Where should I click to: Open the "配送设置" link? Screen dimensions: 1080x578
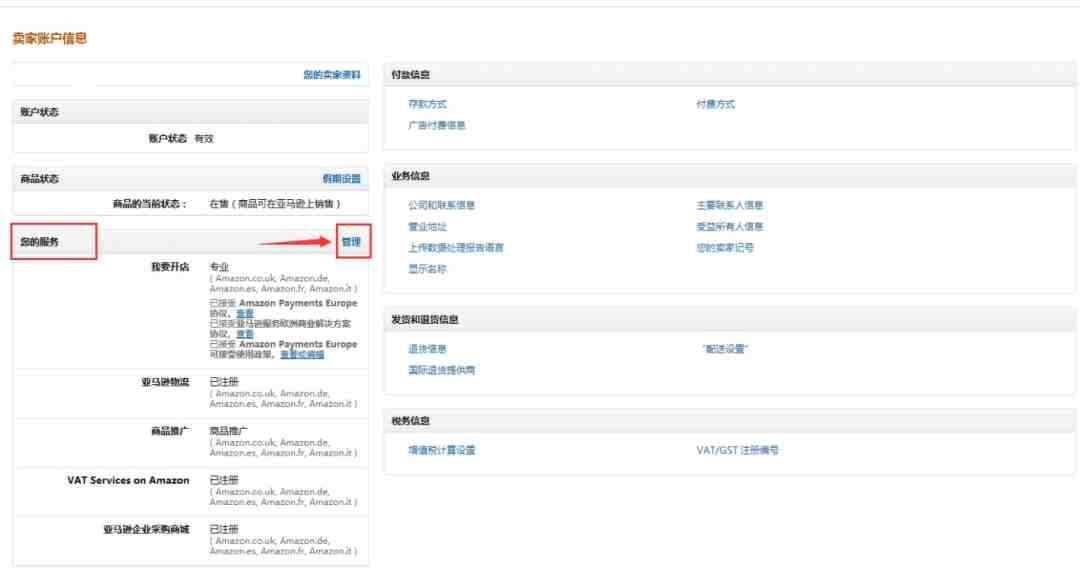(x=725, y=349)
